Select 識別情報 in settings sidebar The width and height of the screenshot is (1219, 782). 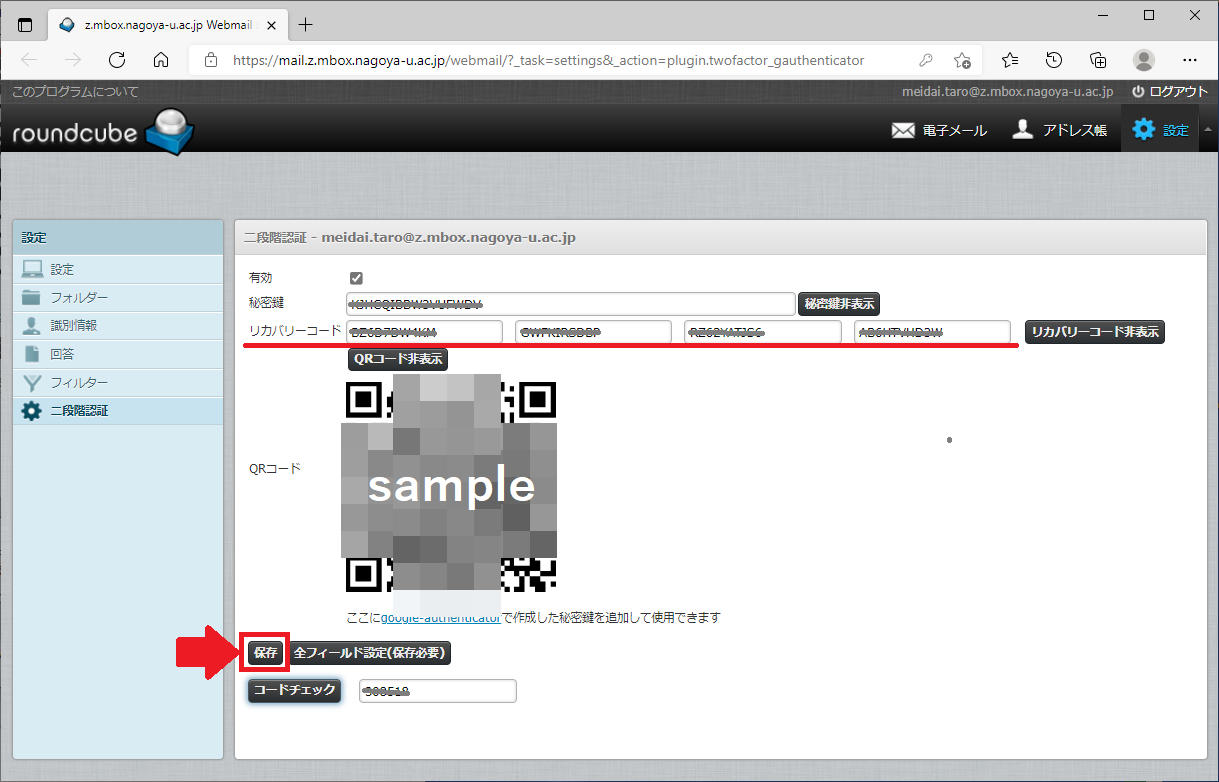pyautogui.click(x=74, y=326)
